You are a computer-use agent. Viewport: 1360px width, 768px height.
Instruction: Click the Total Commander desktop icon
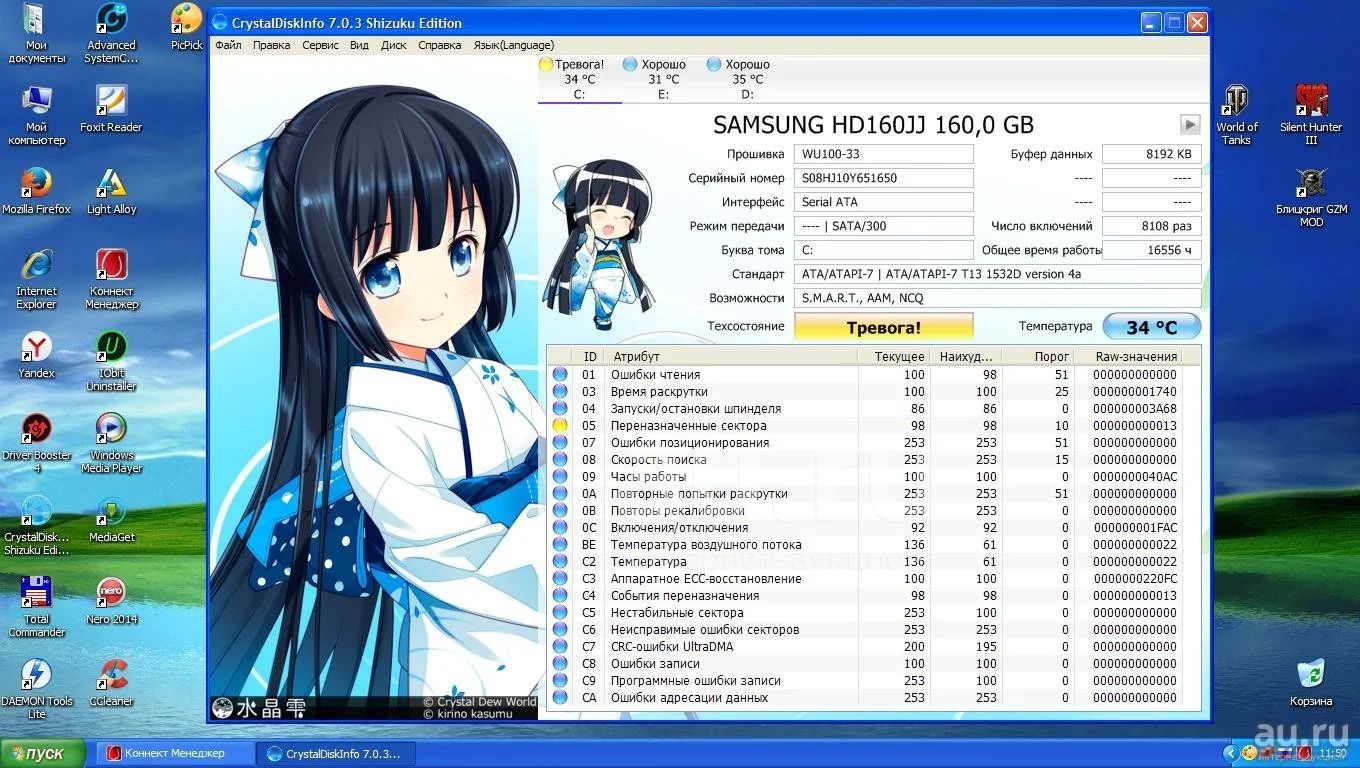pyautogui.click(x=36, y=608)
